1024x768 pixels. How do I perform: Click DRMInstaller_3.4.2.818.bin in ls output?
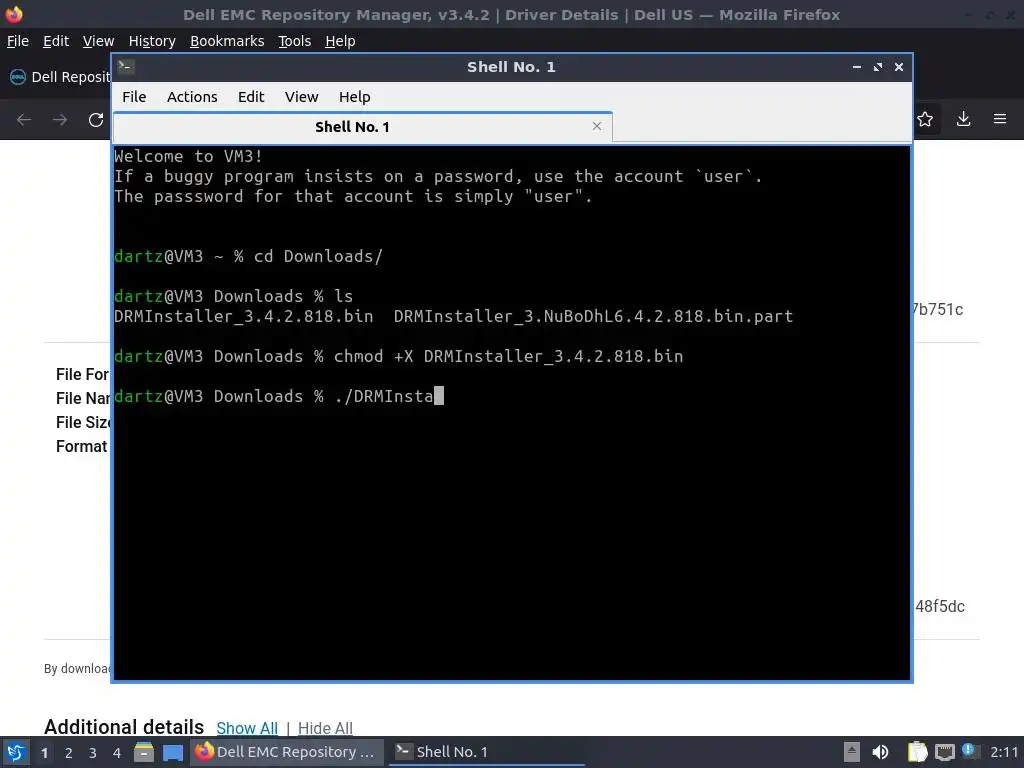coord(244,317)
